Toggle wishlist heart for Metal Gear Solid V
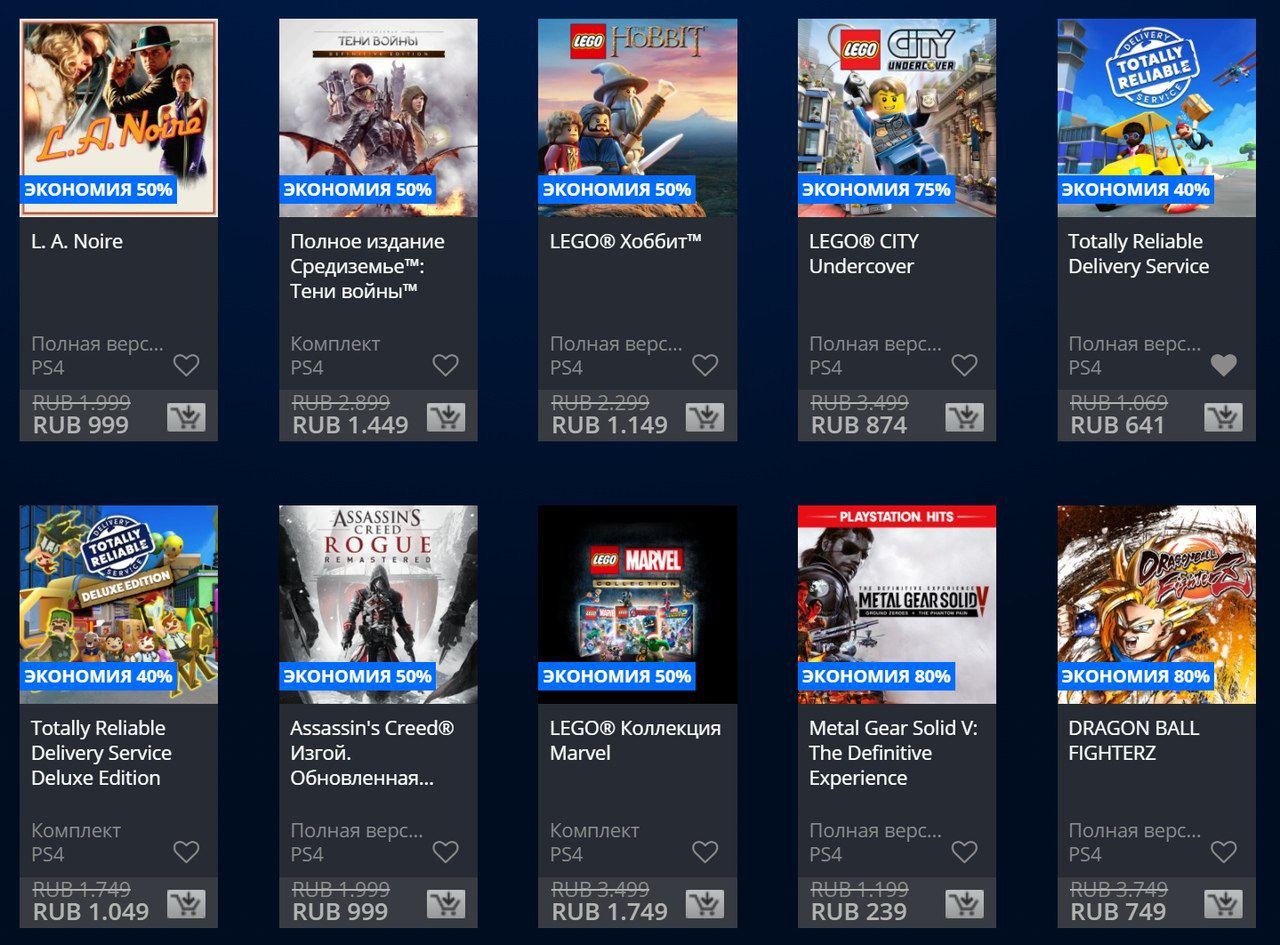 click(x=964, y=852)
